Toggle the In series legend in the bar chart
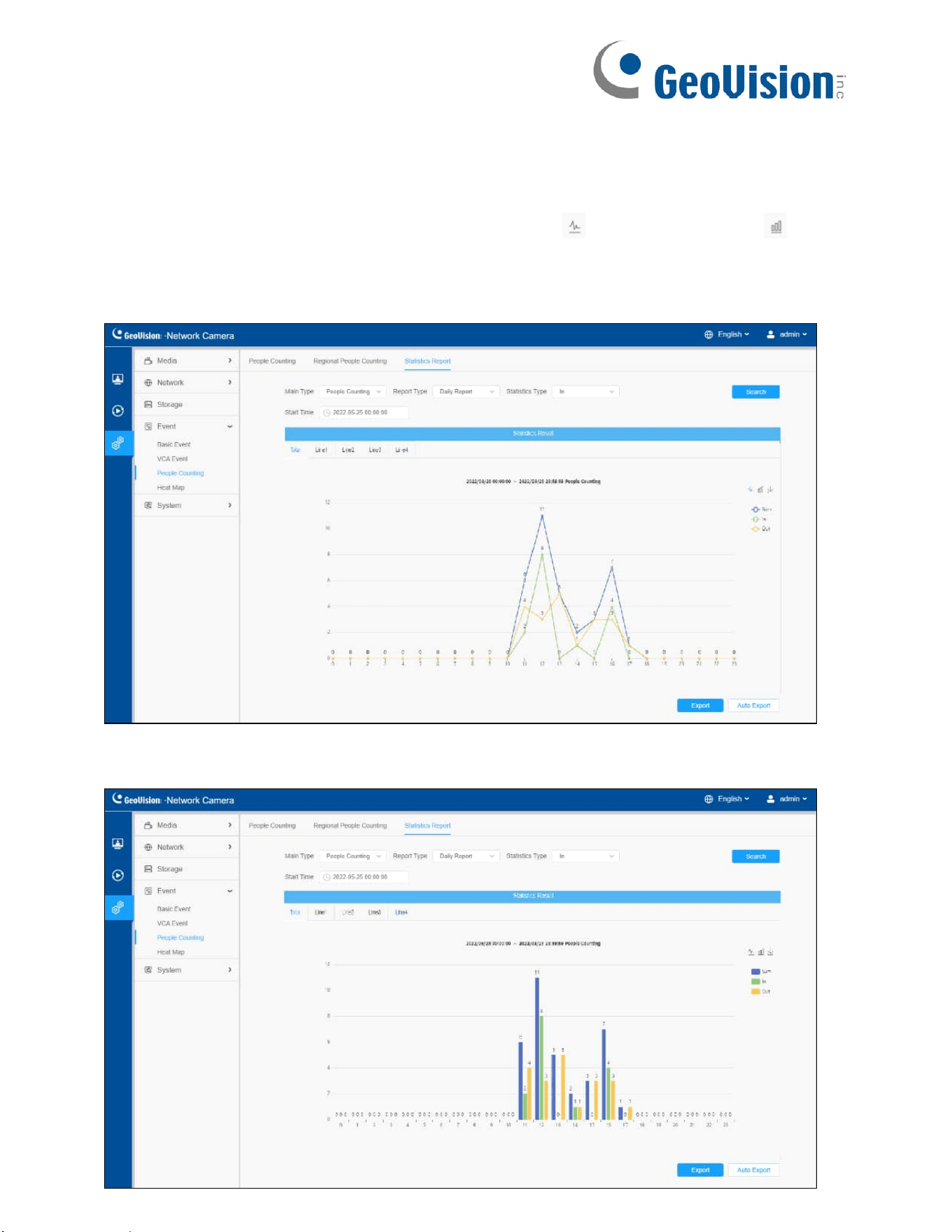952x1232 pixels. click(760, 982)
